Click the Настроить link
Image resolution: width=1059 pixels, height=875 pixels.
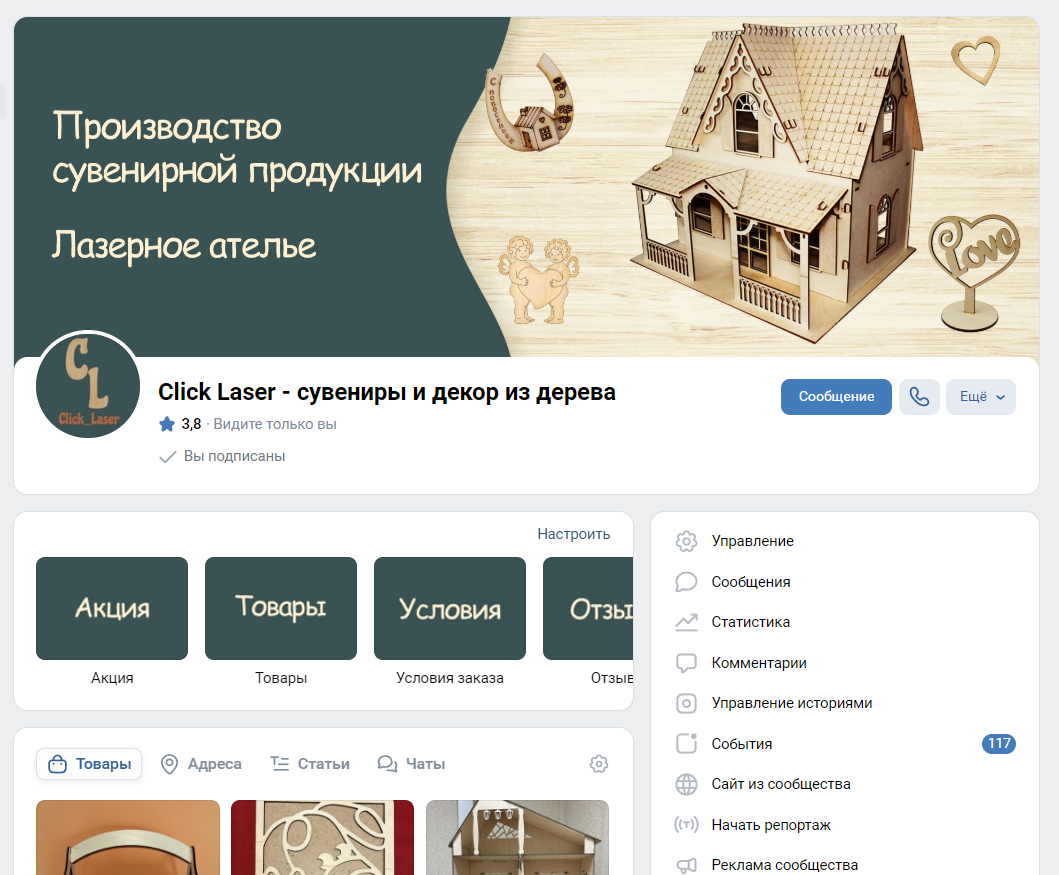pos(573,534)
